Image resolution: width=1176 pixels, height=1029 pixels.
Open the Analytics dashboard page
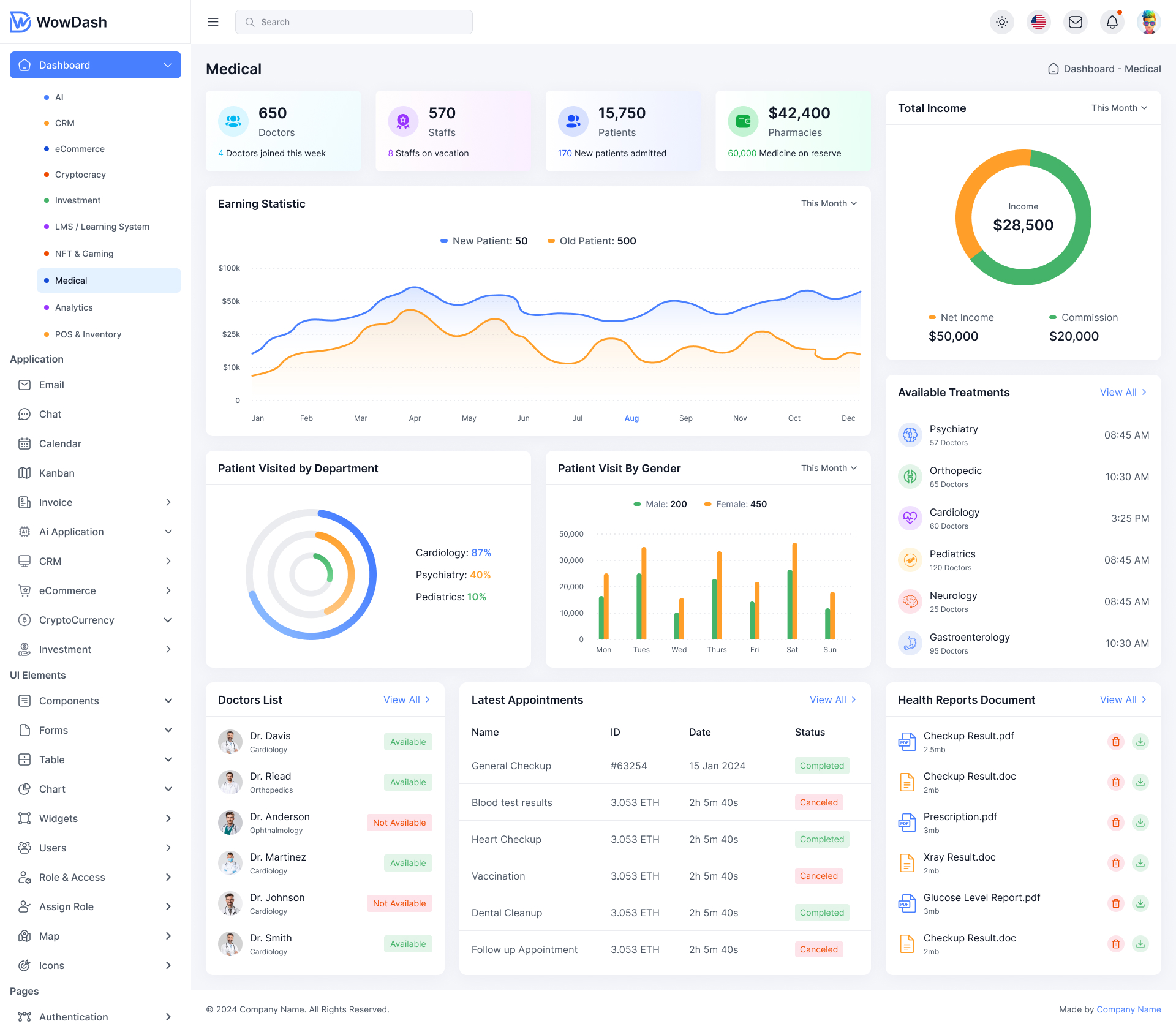pos(73,307)
